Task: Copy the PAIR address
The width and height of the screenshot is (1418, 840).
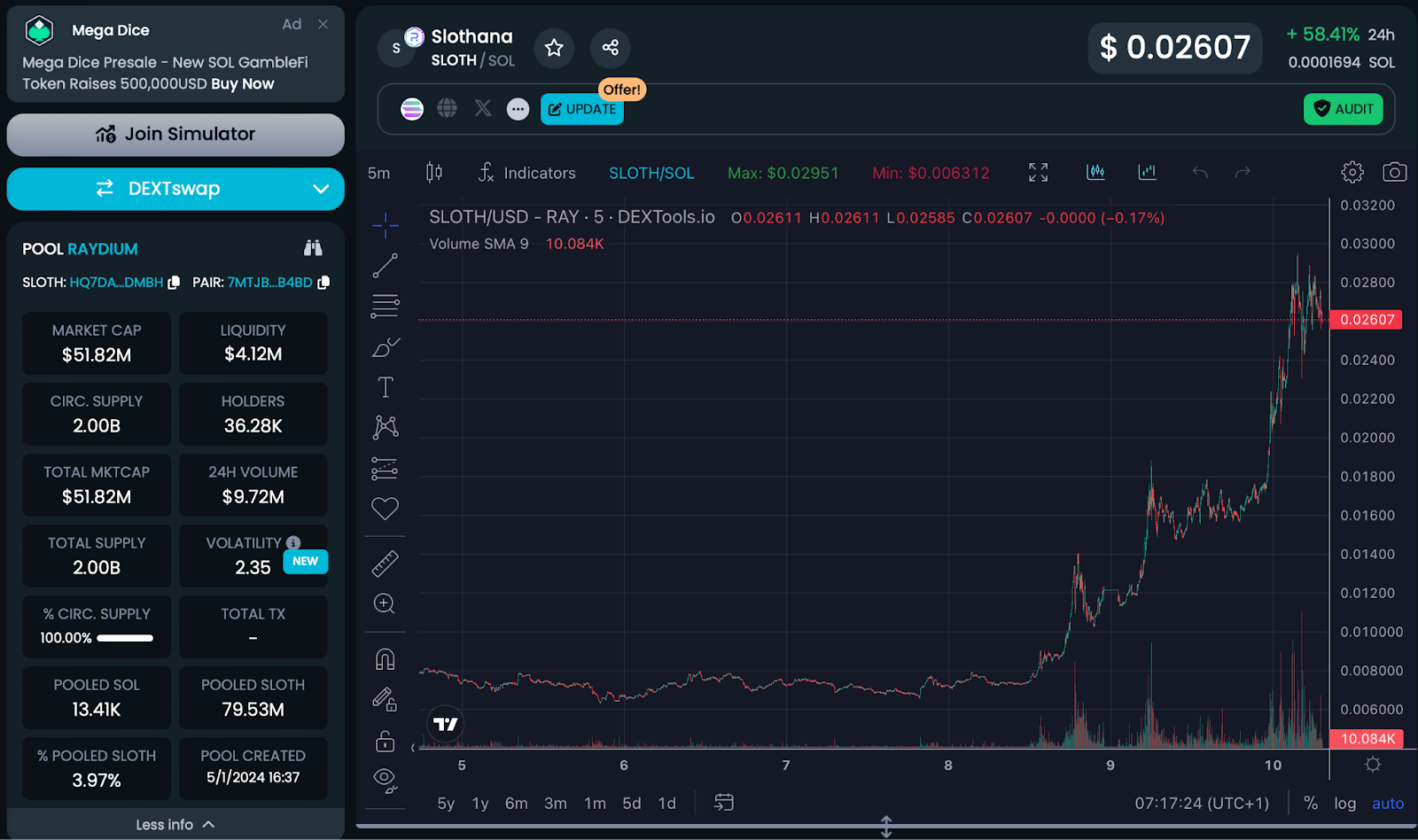Action: point(323,283)
